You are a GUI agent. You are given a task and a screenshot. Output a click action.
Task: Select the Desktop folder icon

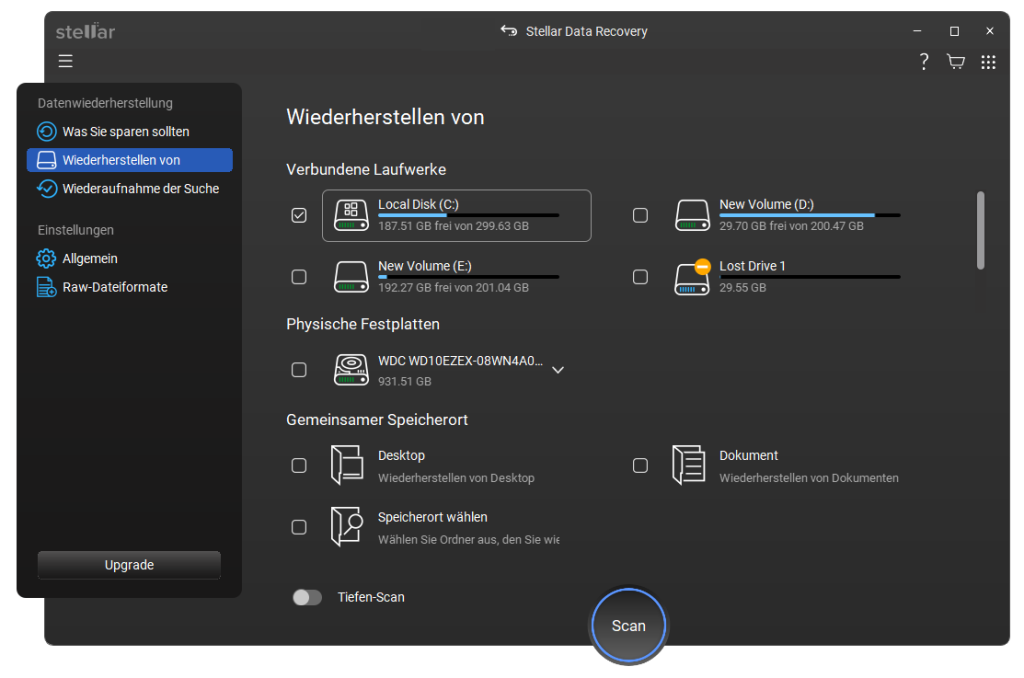pyautogui.click(x=347, y=466)
